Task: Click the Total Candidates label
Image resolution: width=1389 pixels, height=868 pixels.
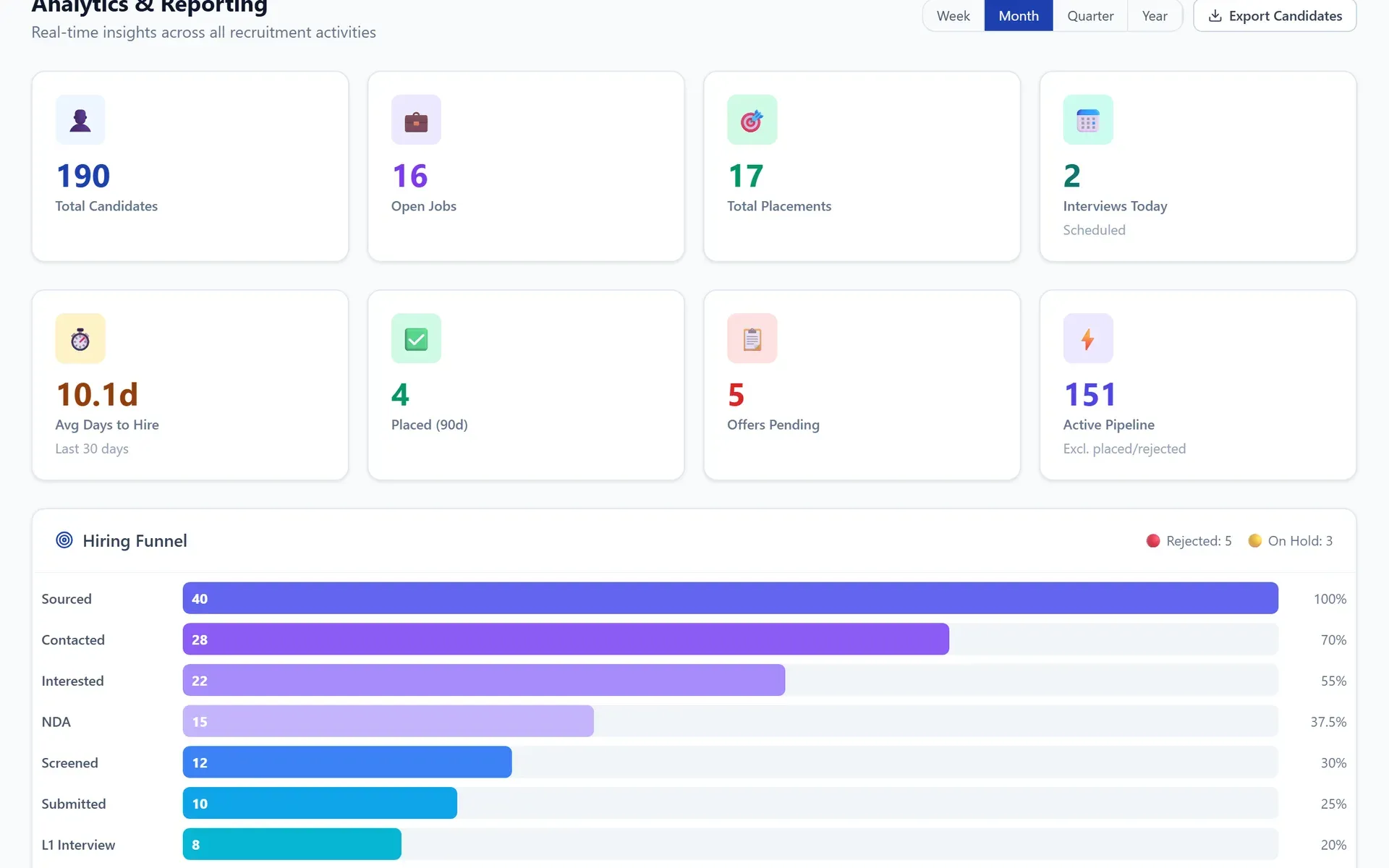Action: [106, 206]
